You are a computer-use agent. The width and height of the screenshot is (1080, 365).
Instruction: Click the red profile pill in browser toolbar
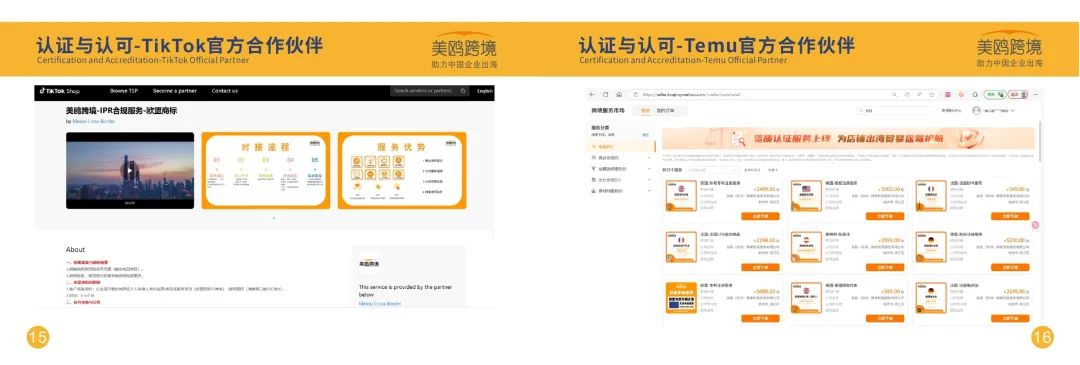click(x=1019, y=94)
